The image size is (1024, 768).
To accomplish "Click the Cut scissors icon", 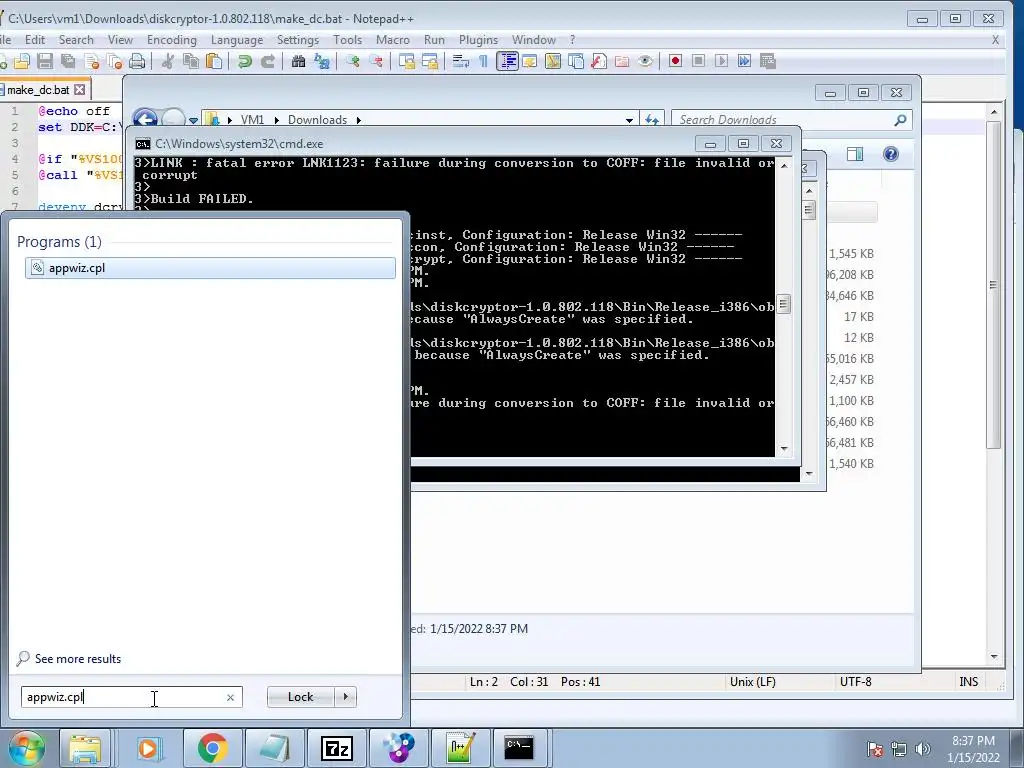I will [x=168, y=61].
